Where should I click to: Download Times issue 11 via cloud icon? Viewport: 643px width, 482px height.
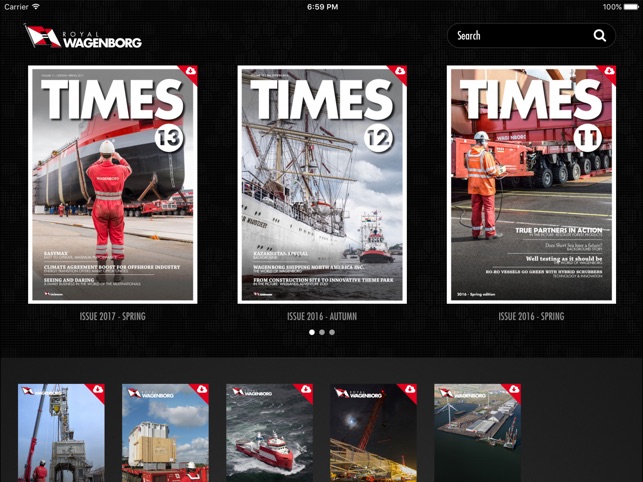coord(609,71)
